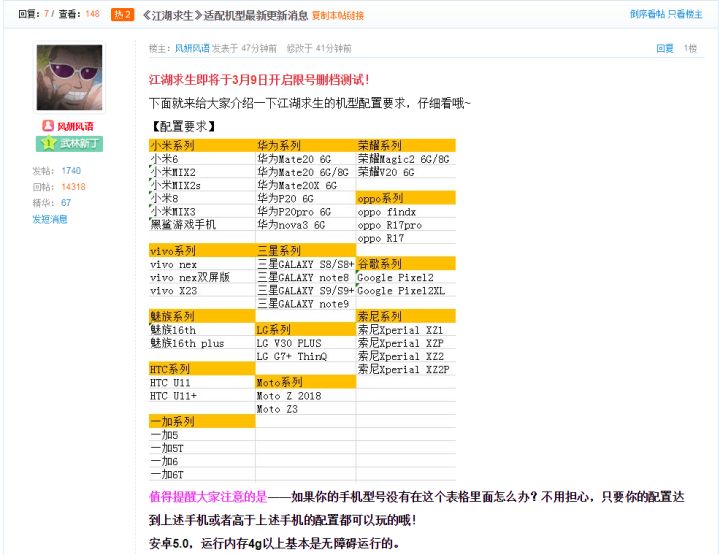Click the 索尼Xperial XZ2P cell

coord(406,369)
